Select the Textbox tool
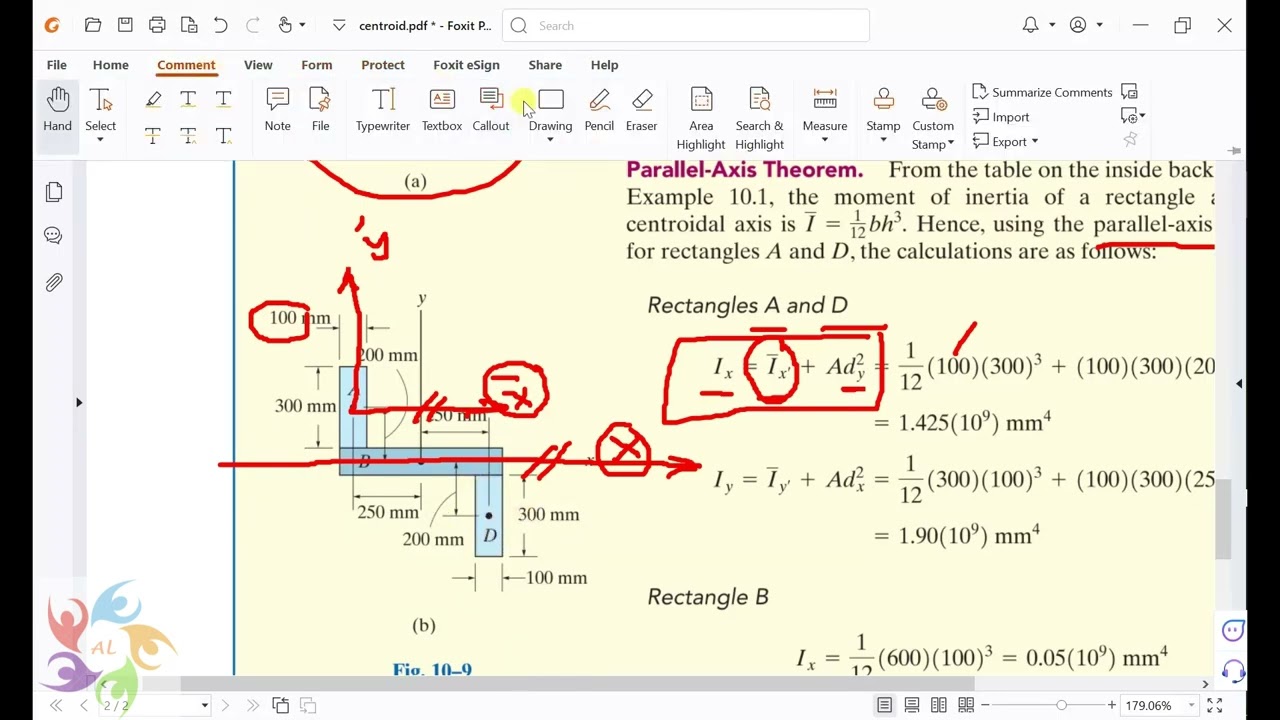Screen dimensions: 1280x720 tap(441, 110)
